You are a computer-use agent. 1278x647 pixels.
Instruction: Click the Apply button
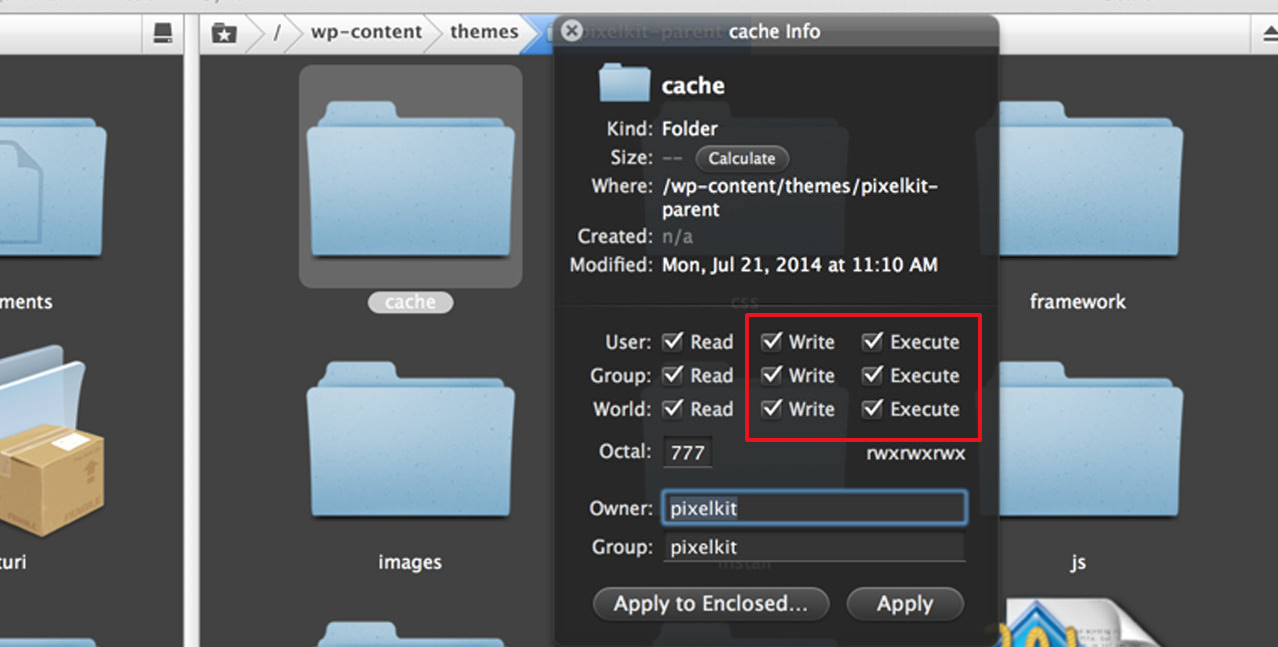point(905,604)
